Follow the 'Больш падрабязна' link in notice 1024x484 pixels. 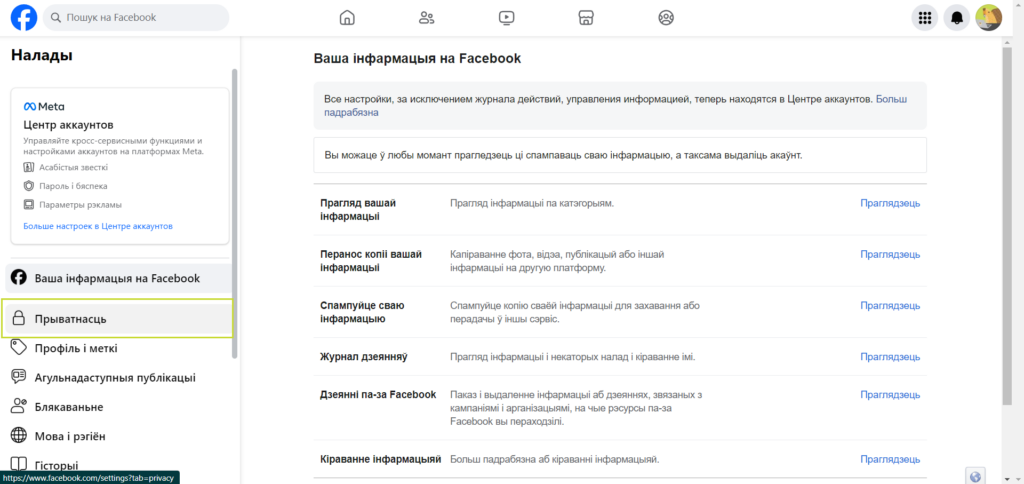tap(616, 106)
